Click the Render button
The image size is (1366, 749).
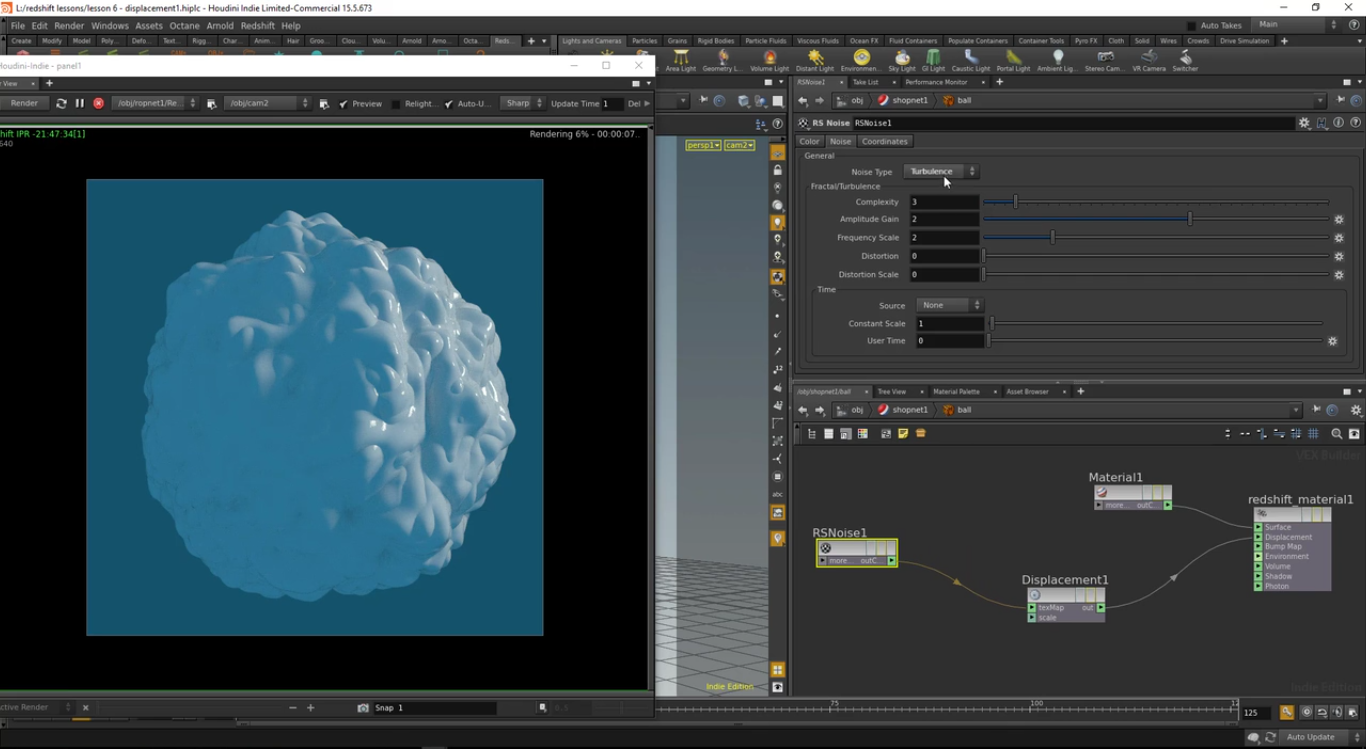click(24, 103)
